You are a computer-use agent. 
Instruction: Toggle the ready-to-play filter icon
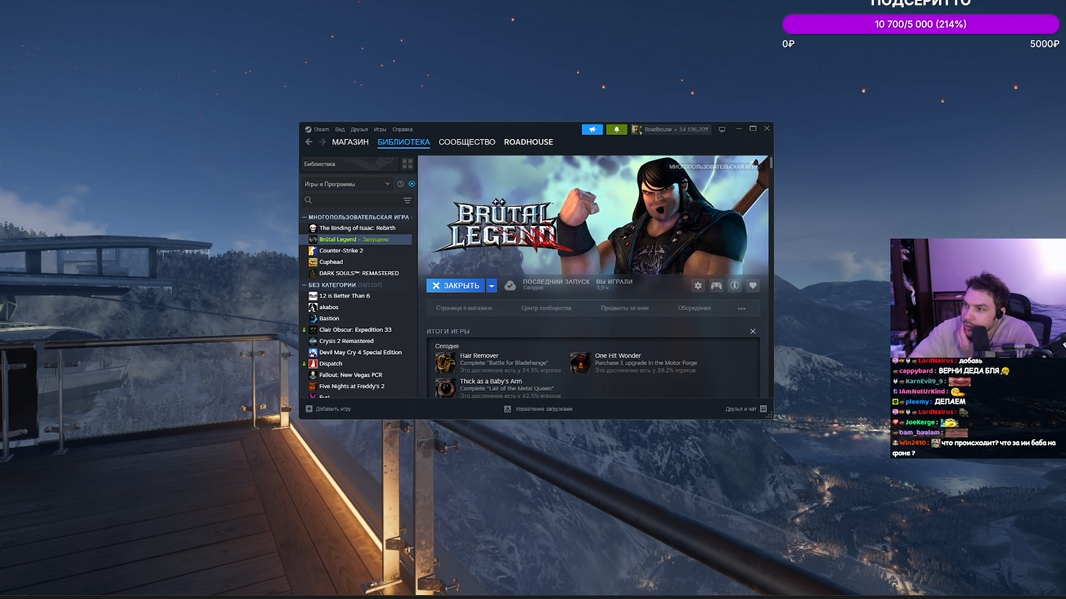point(411,184)
